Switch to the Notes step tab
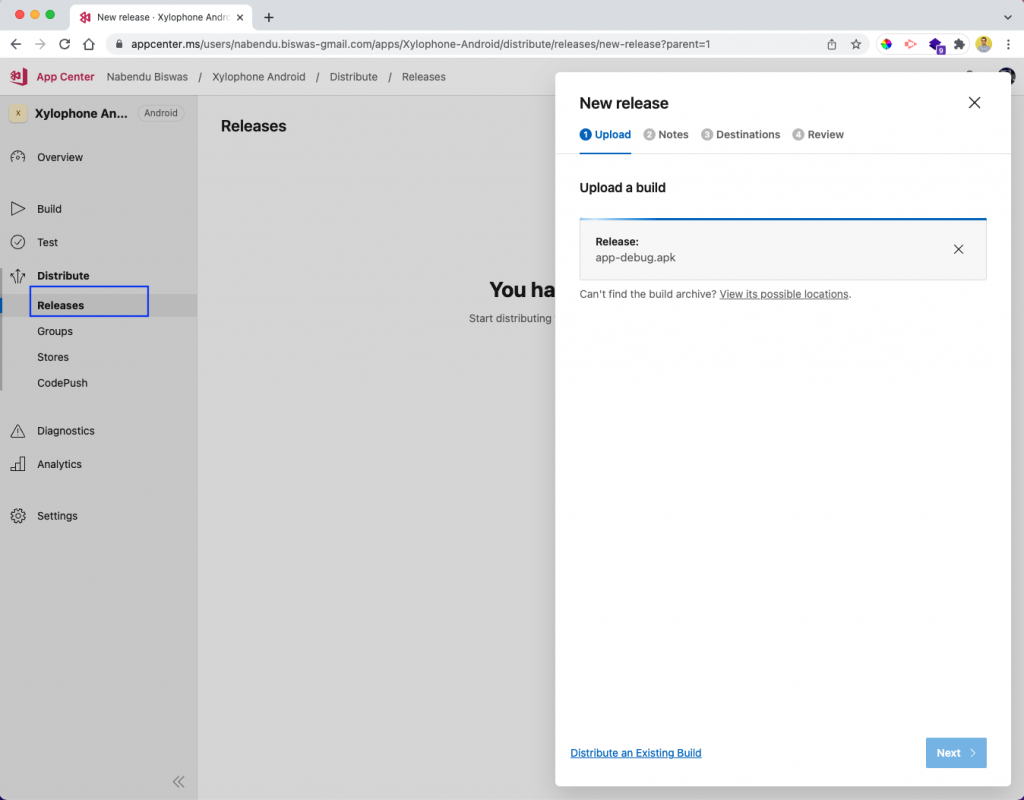 click(665, 135)
